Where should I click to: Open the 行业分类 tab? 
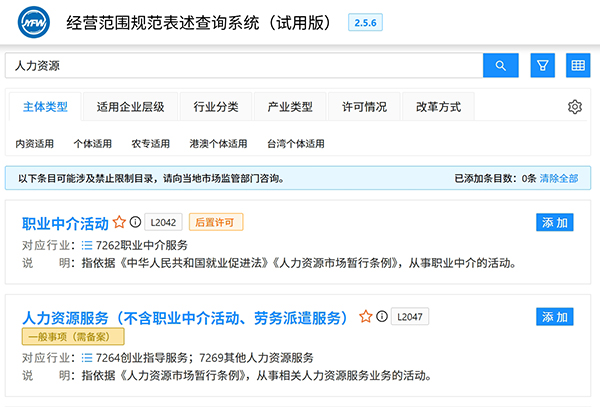click(x=215, y=107)
